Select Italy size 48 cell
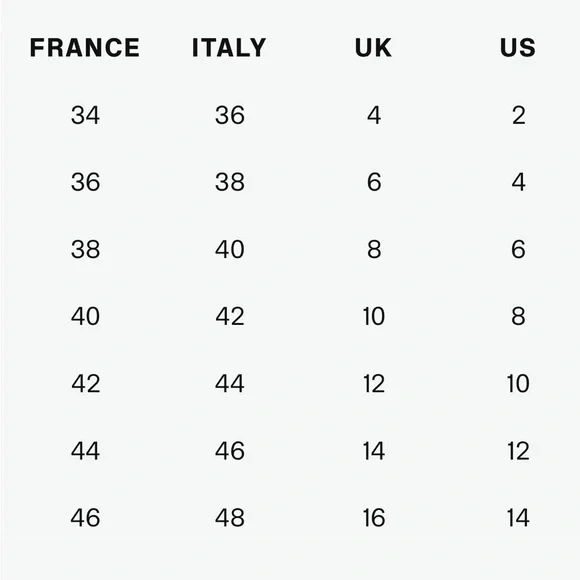 [x=230, y=517]
